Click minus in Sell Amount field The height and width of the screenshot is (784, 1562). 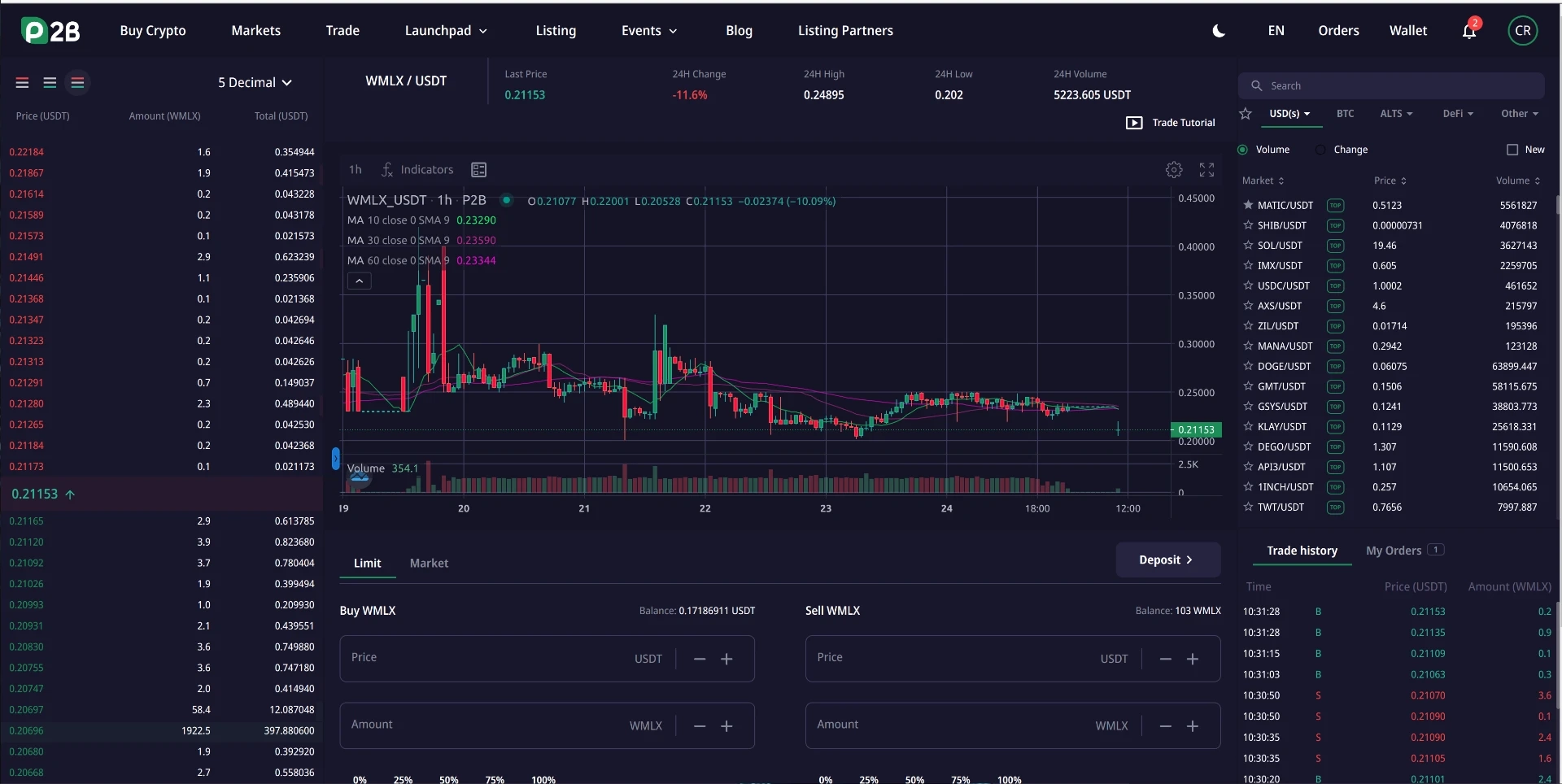pyautogui.click(x=1166, y=726)
